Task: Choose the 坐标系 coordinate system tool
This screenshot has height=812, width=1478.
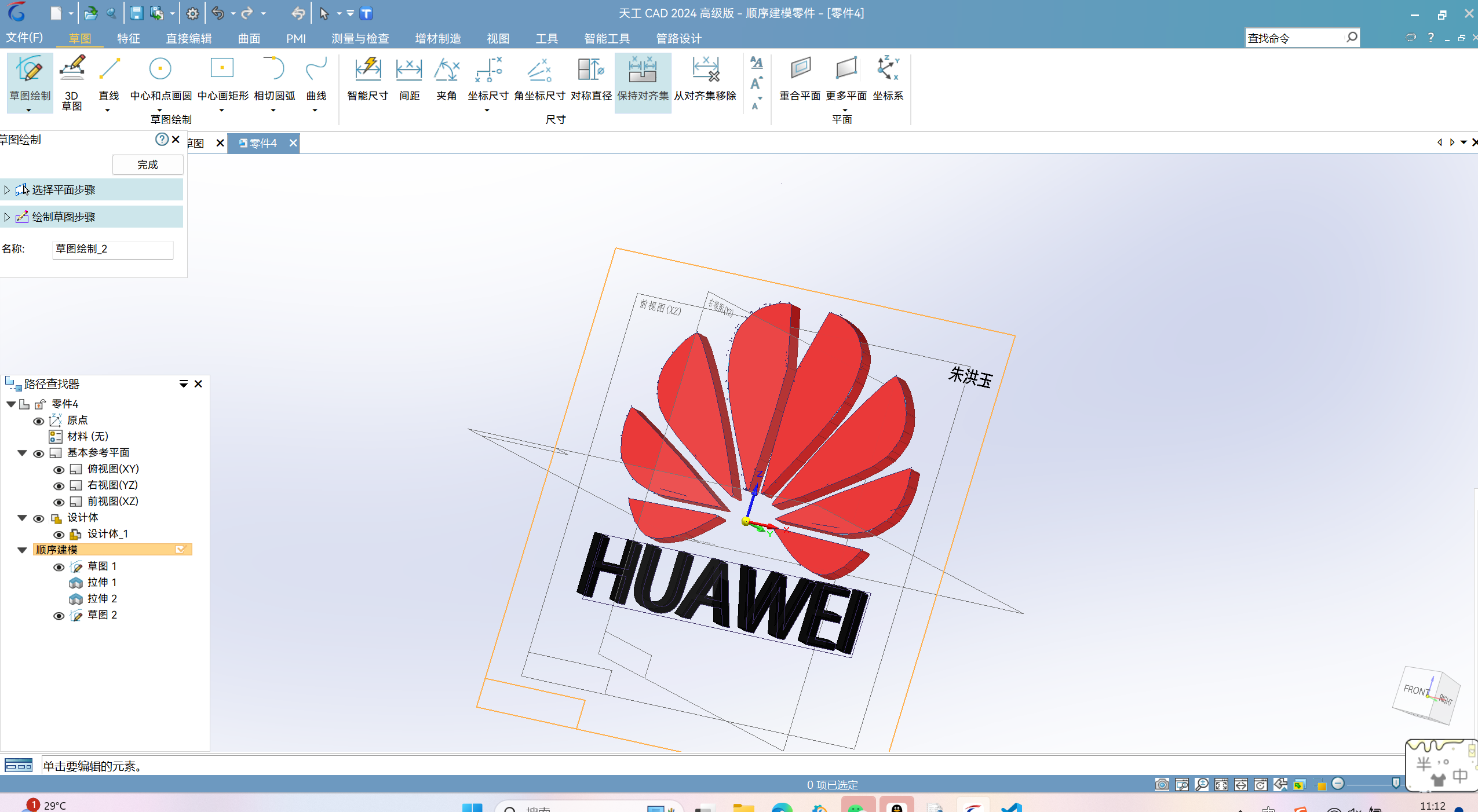Action: tap(888, 79)
